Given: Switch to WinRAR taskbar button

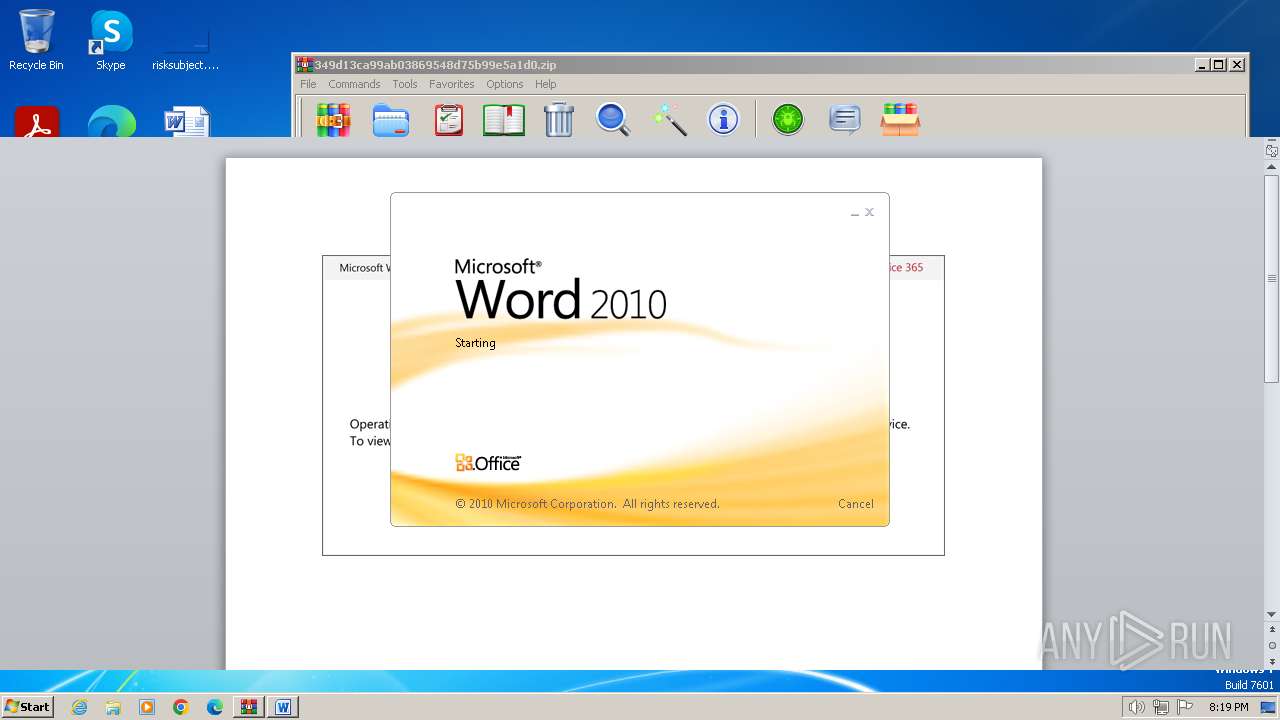Looking at the screenshot, I should 248,707.
